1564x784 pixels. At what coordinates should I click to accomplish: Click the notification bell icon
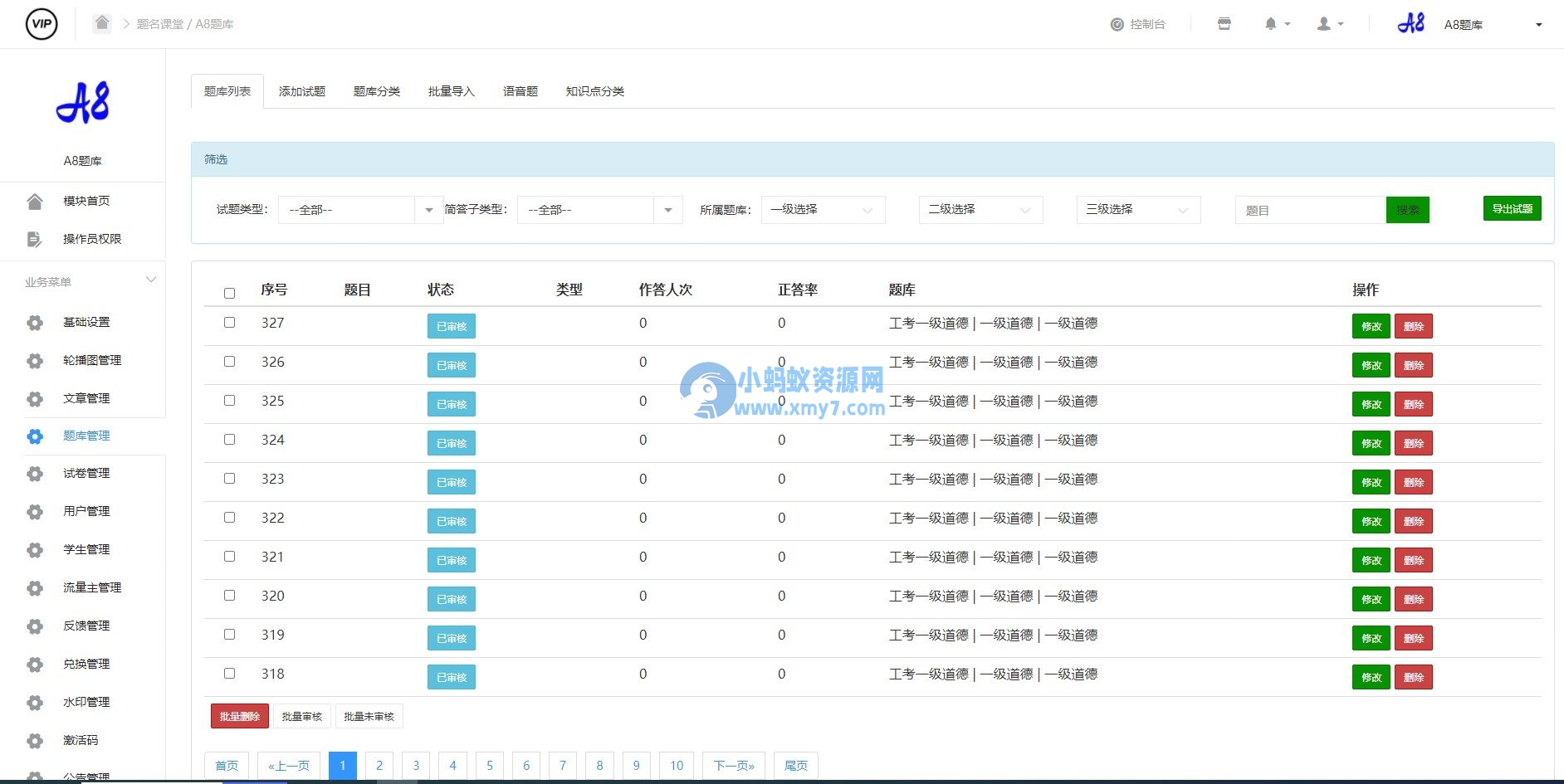tap(1270, 23)
